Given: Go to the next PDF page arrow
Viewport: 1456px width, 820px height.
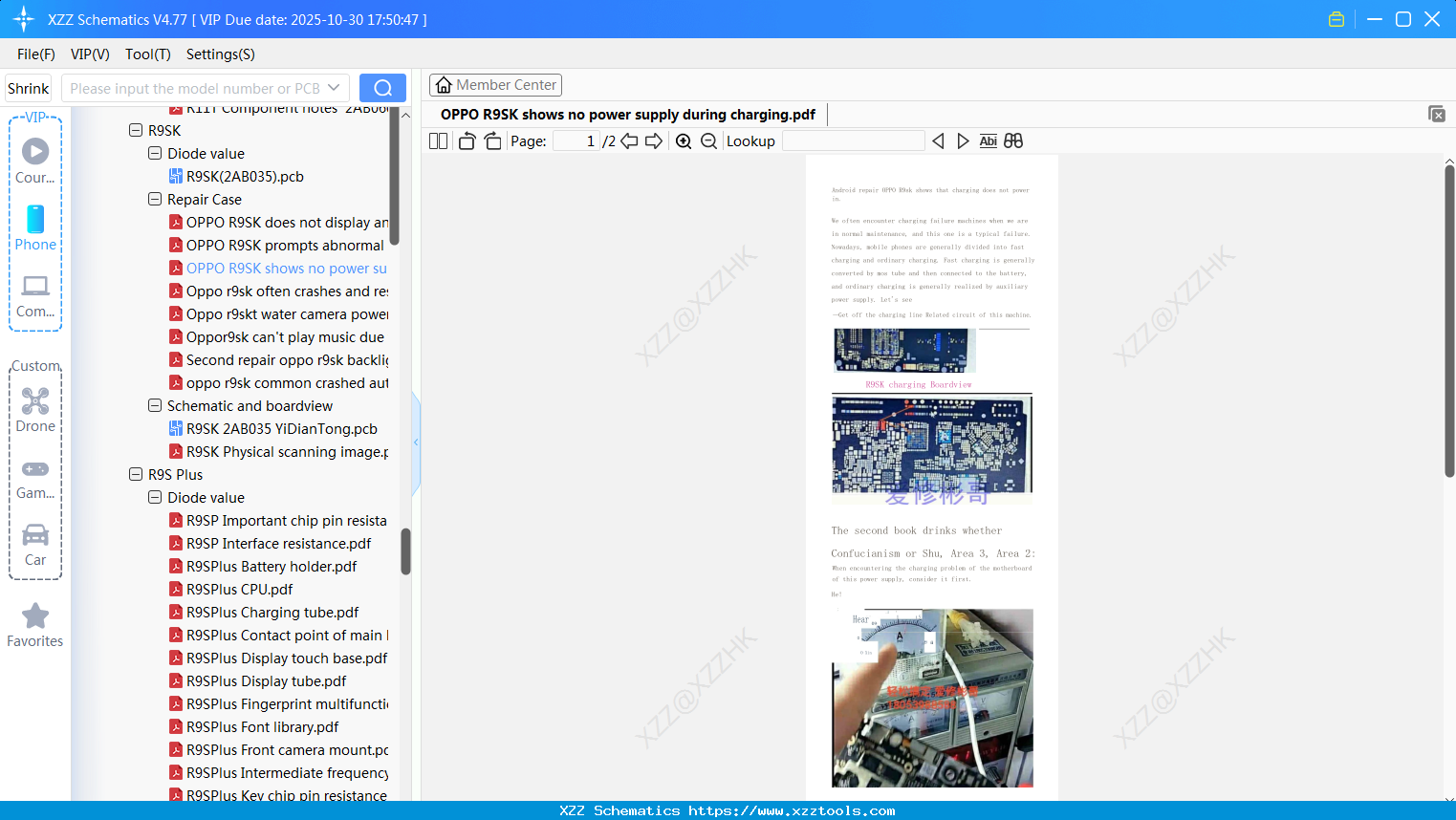Looking at the screenshot, I should click(654, 141).
